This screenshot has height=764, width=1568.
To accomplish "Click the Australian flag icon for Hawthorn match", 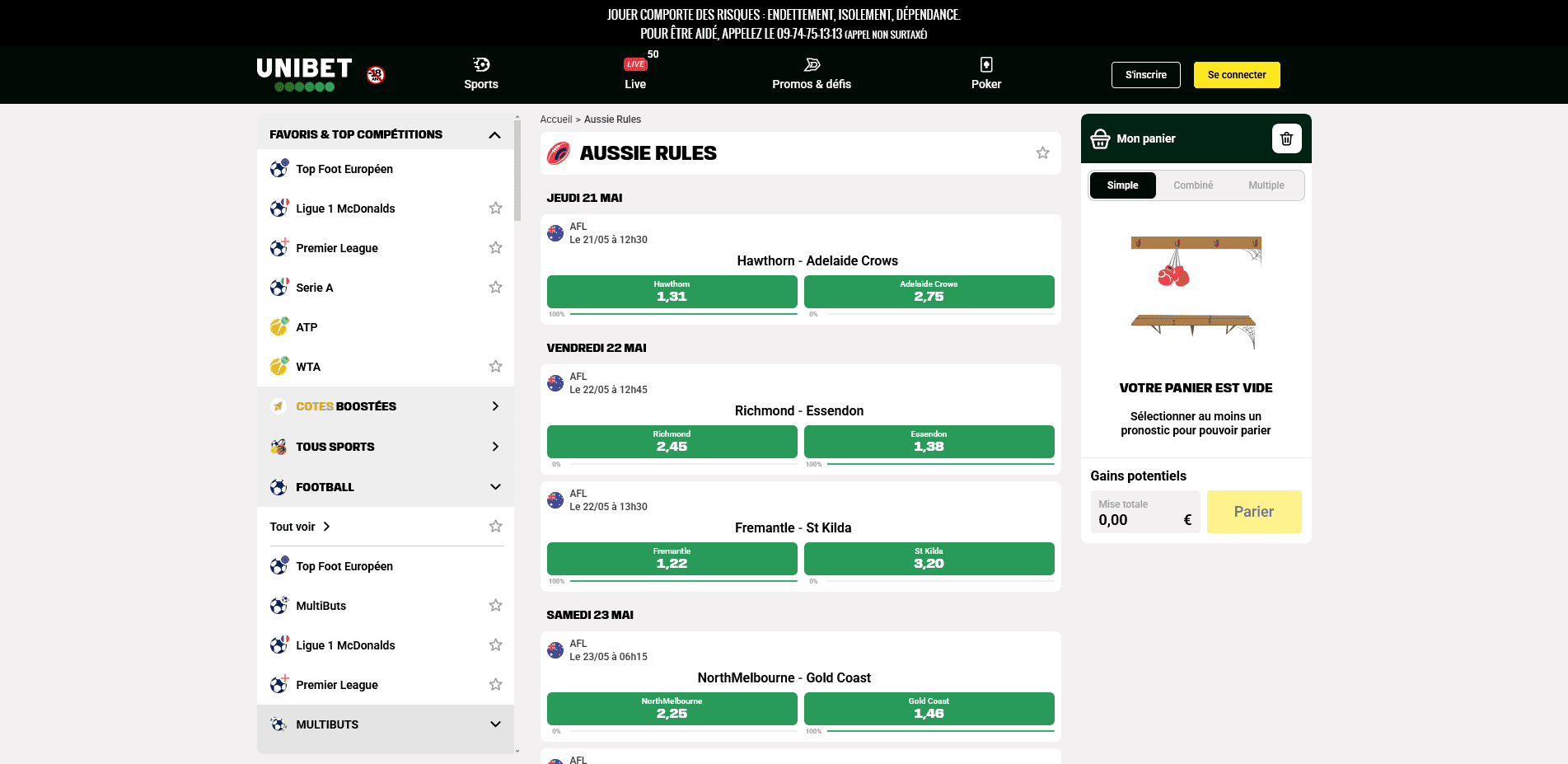I will pos(555,233).
